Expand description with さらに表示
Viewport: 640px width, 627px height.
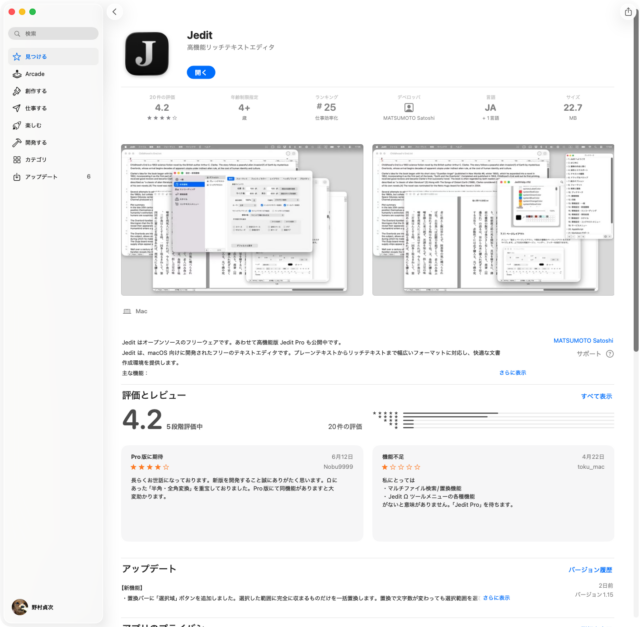click(513, 373)
